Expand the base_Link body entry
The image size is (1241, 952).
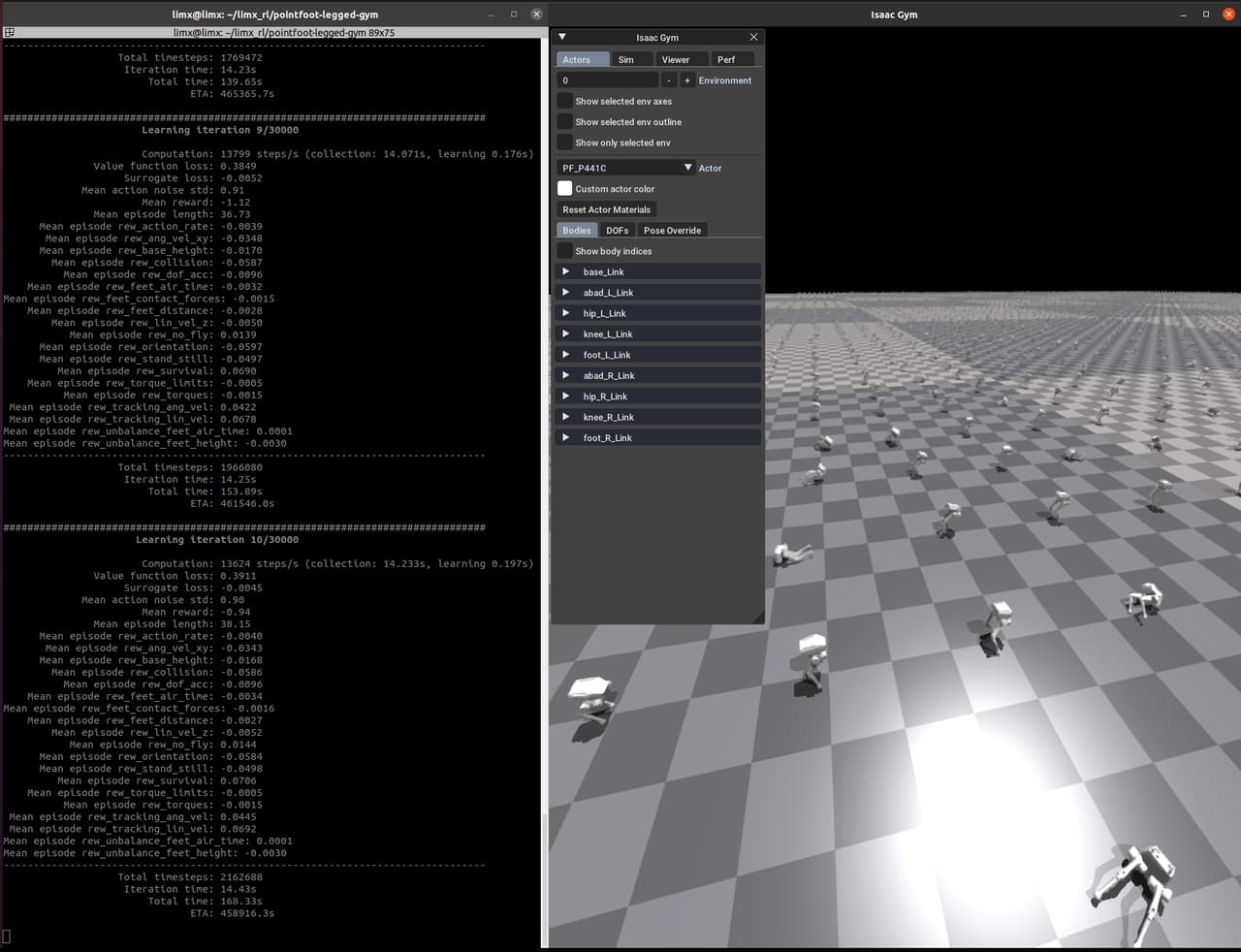pyautogui.click(x=566, y=271)
